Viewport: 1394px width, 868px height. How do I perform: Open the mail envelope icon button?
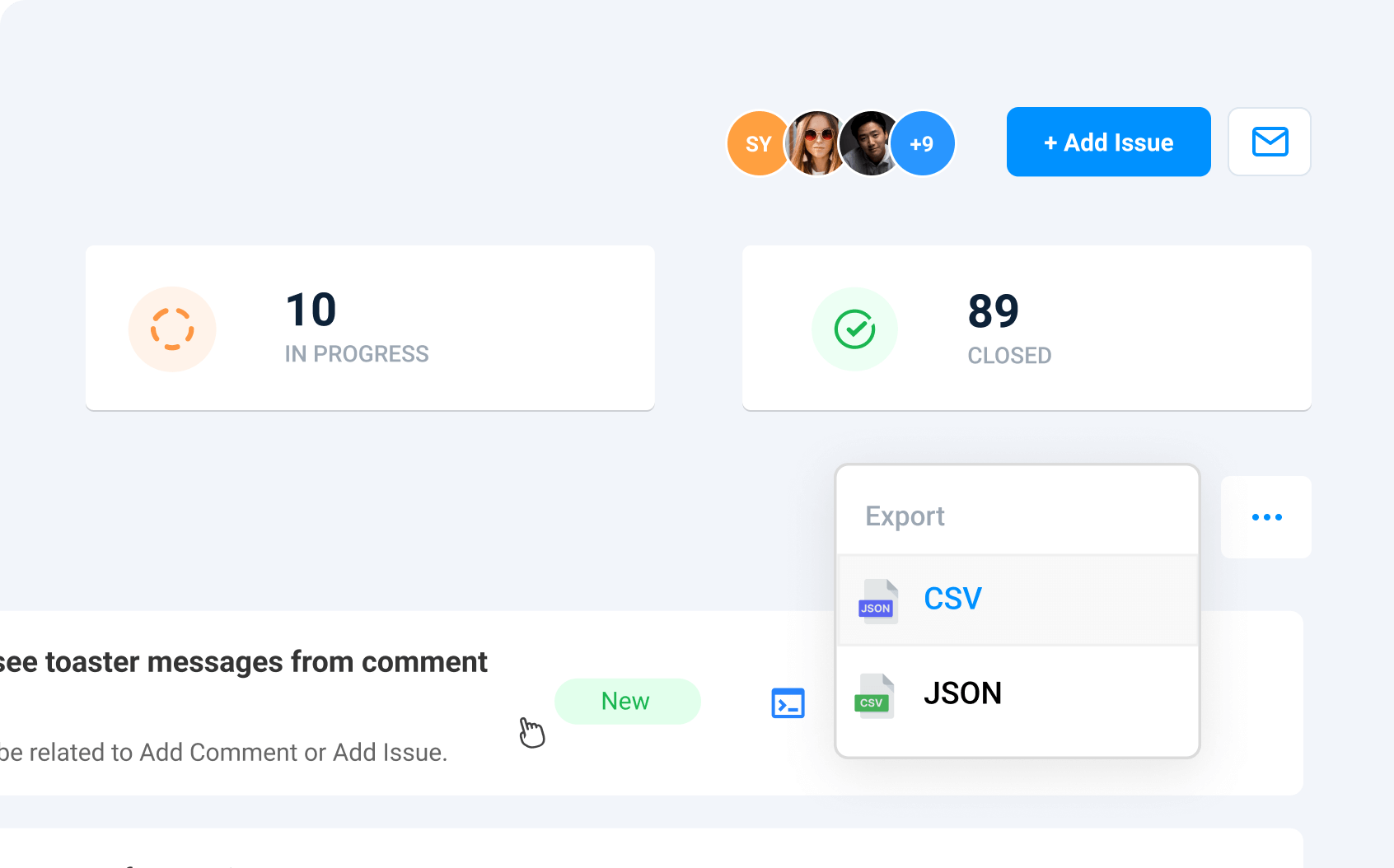coord(1269,142)
